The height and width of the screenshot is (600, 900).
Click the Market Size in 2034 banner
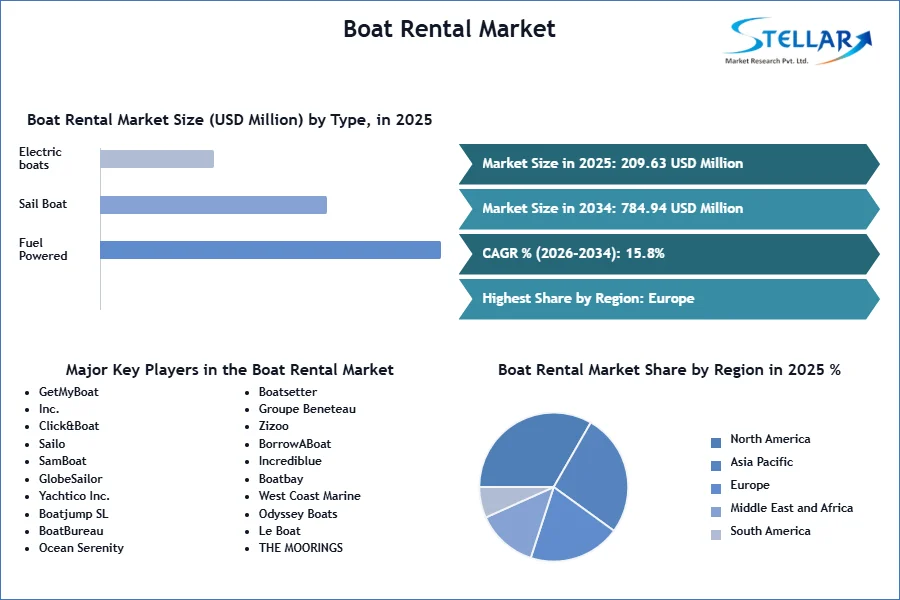(x=669, y=208)
